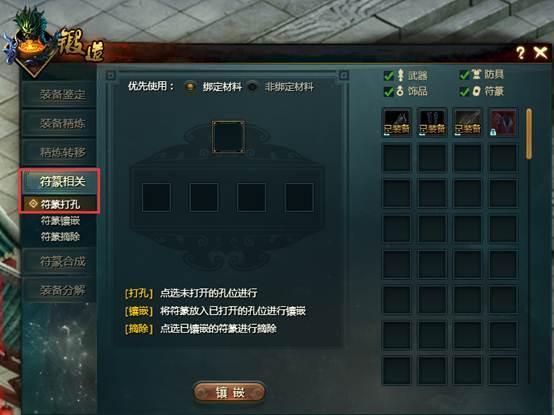
Task: Click the inventory grid scrollbar handle
Action: point(529,134)
